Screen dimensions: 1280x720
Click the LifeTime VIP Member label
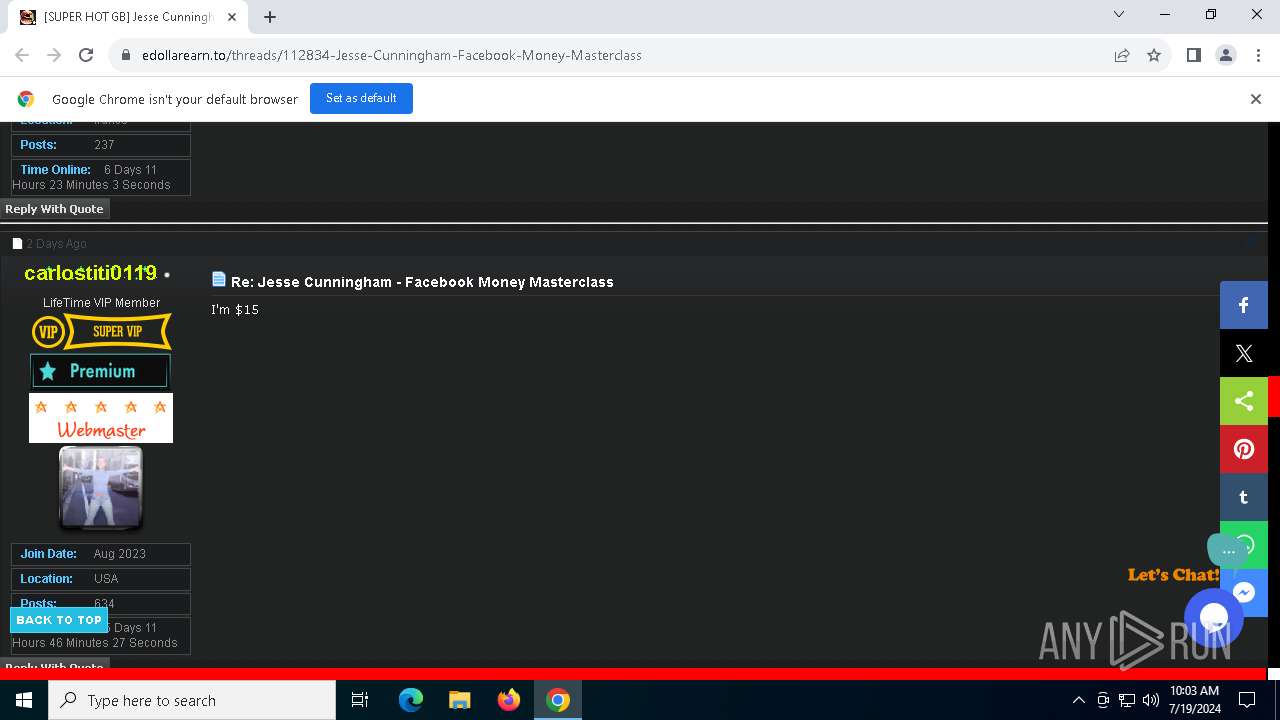click(x=101, y=302)
